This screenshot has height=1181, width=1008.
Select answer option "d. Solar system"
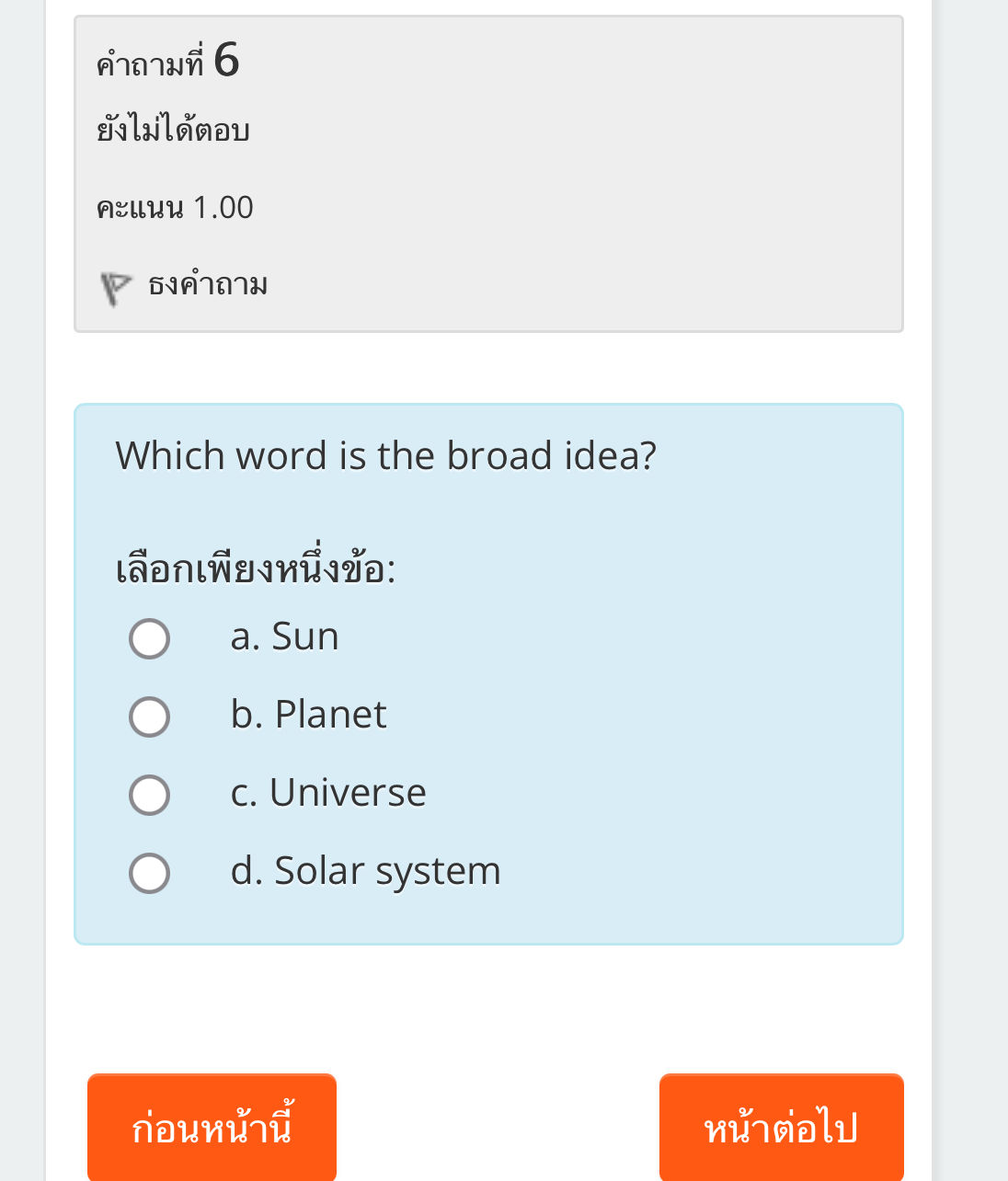149,872
